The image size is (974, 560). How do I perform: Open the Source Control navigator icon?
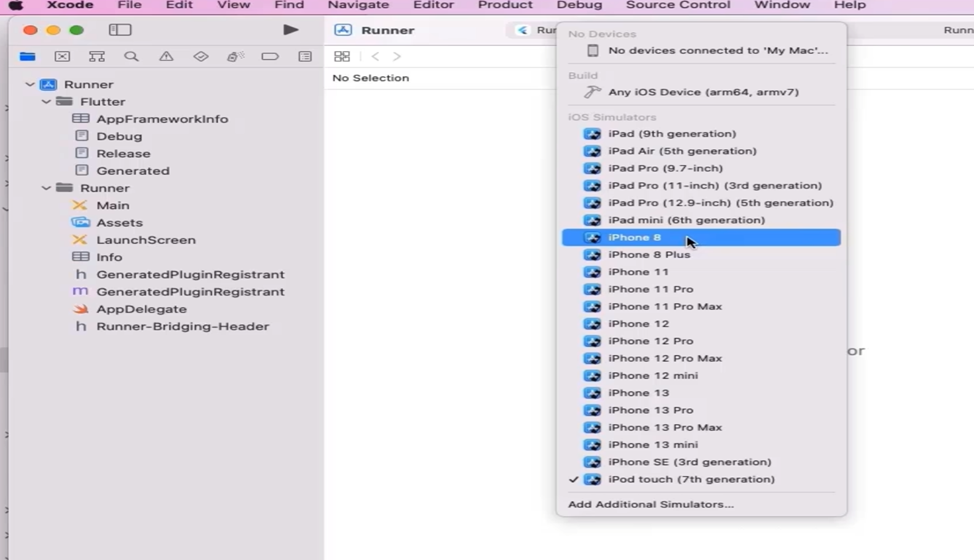point(62,56)
